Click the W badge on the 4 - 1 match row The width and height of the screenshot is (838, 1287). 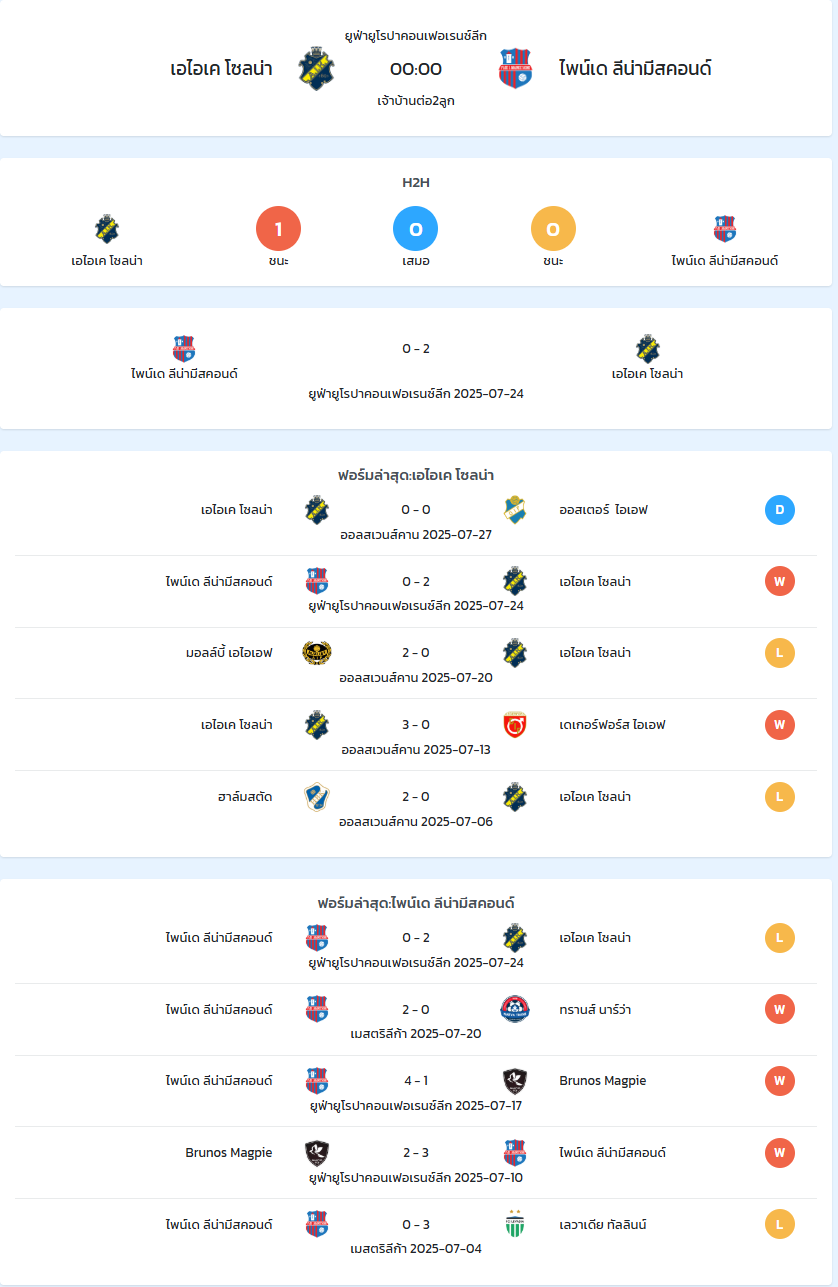click(780, 1081)
